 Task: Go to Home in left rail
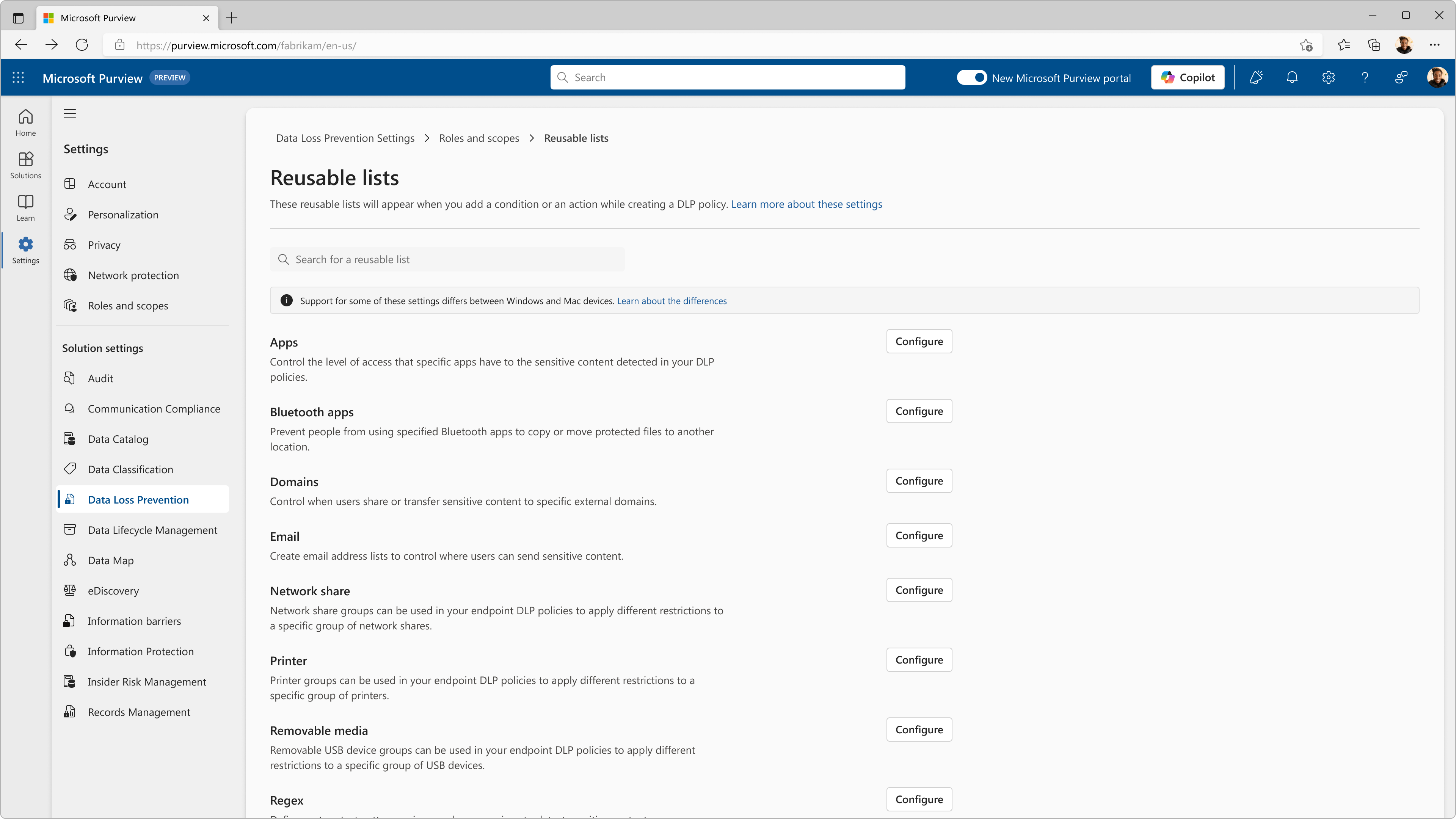pos(25,122)
